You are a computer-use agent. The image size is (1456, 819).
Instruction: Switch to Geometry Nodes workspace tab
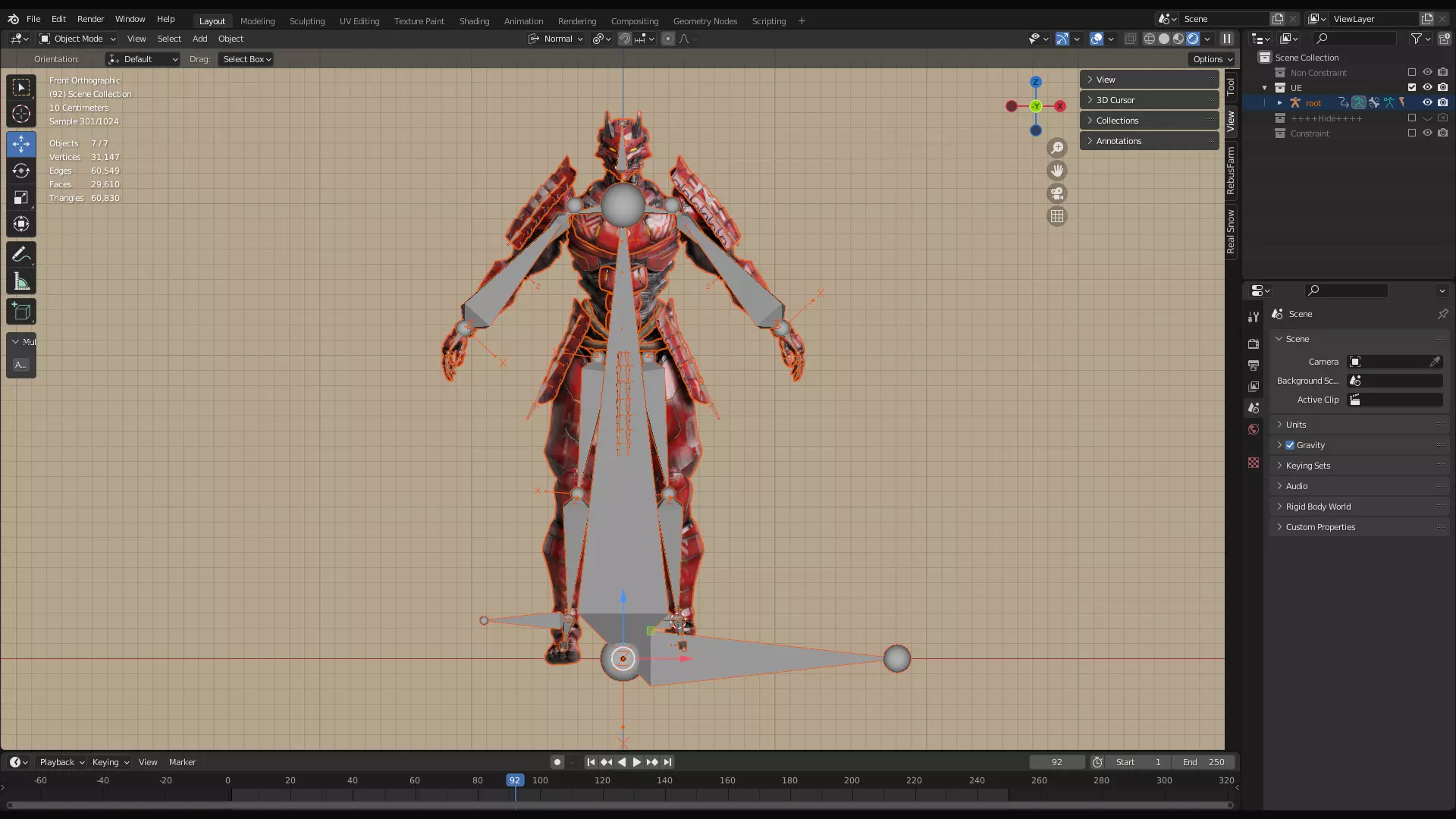[705, 21]
